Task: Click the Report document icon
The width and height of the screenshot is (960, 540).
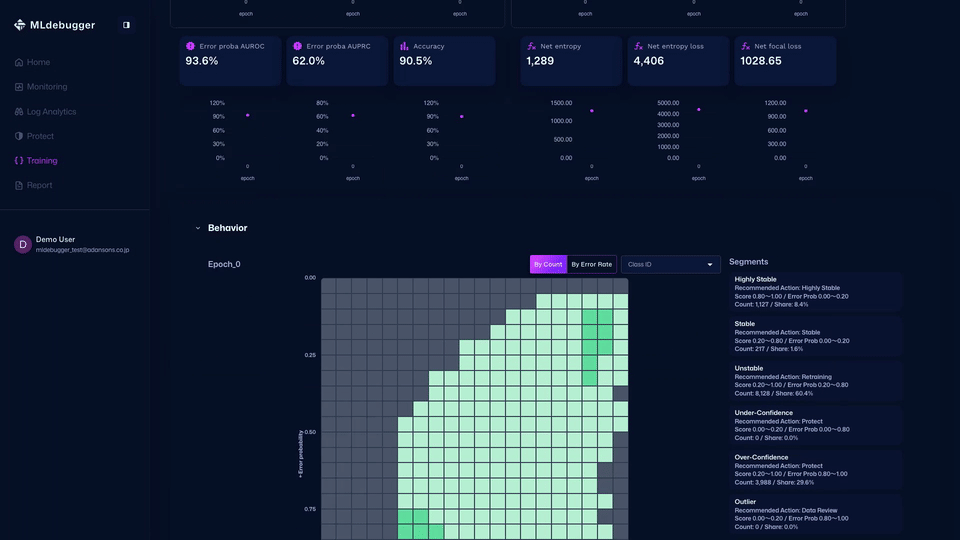Action: (19, 185)
